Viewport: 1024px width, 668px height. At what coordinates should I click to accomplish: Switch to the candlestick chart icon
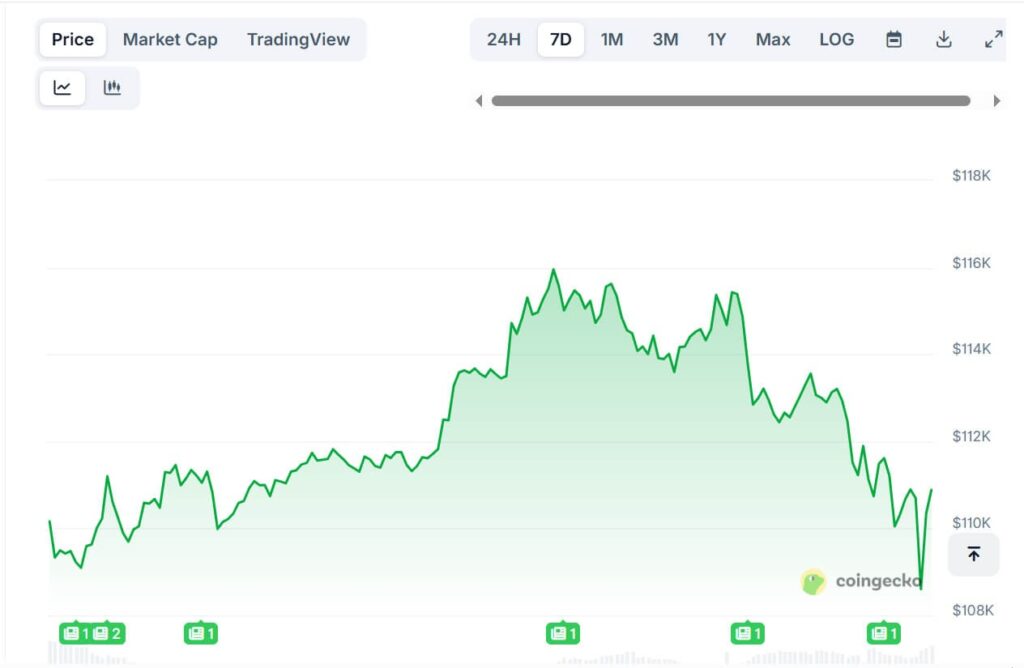tap(112, 88)
